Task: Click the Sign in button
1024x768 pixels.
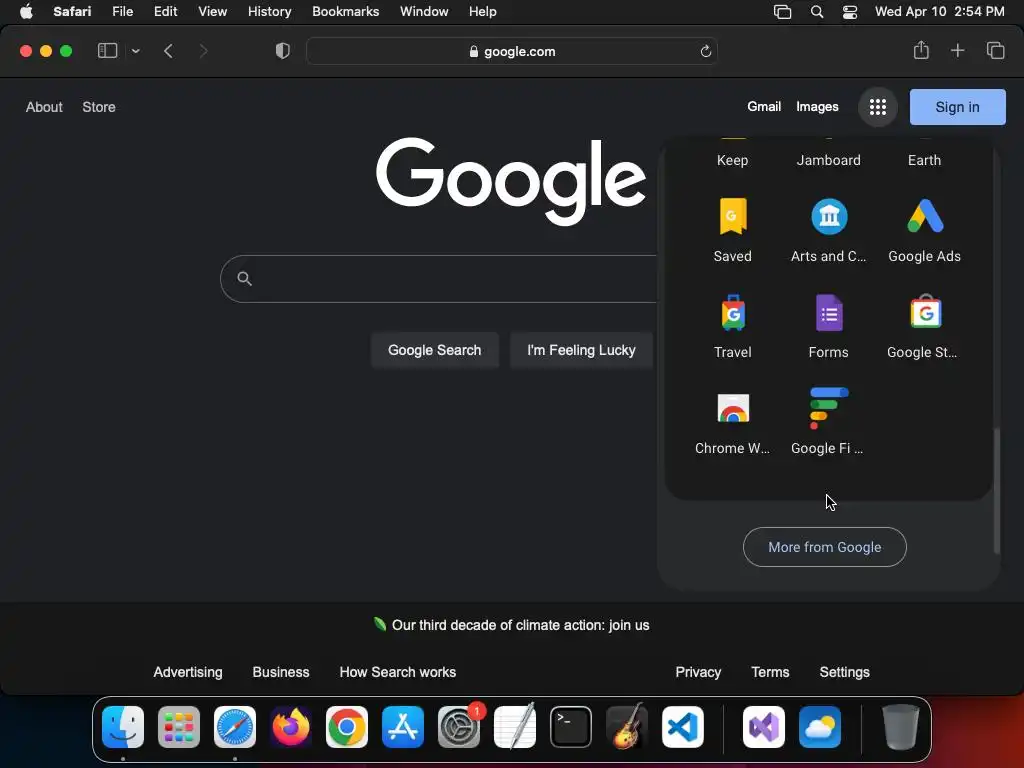Action: (957, 107)
